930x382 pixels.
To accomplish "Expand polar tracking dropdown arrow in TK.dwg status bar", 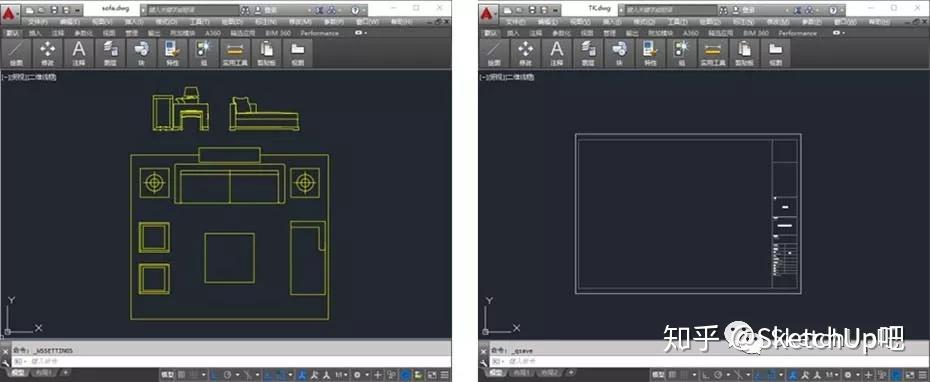I will click(x=728, y=375).
